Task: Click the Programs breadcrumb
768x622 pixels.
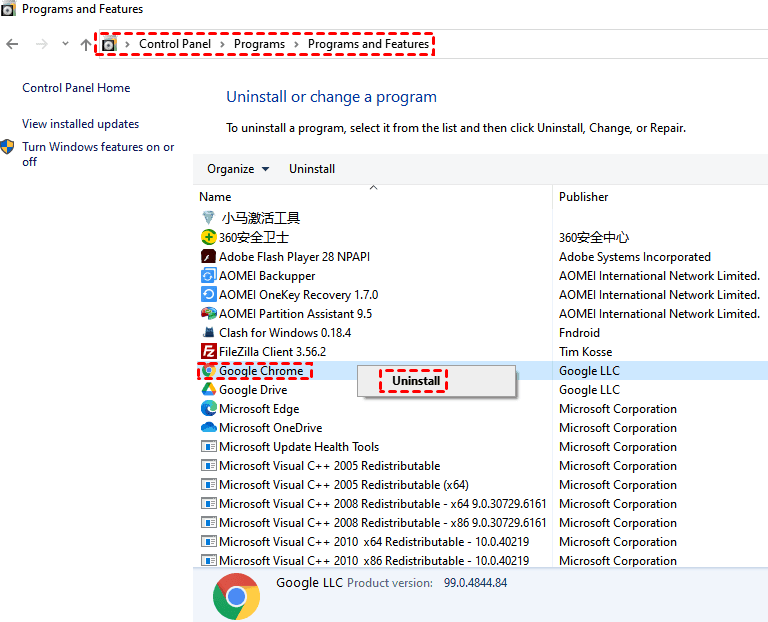Action: (x=259, y=44)
